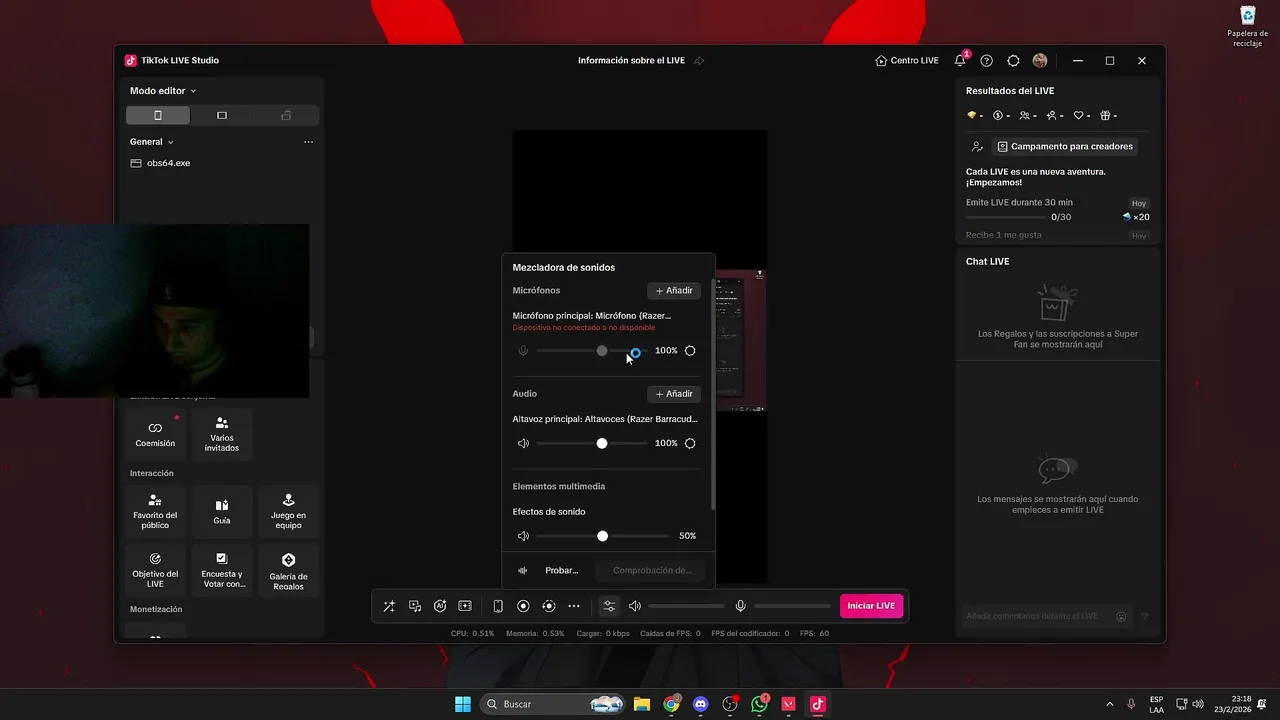Image resolution: width=1280 pixels, height=720 pixels.
Task: Open the three-dots more options in bottom toolbar
Action: tap(574, 606)
